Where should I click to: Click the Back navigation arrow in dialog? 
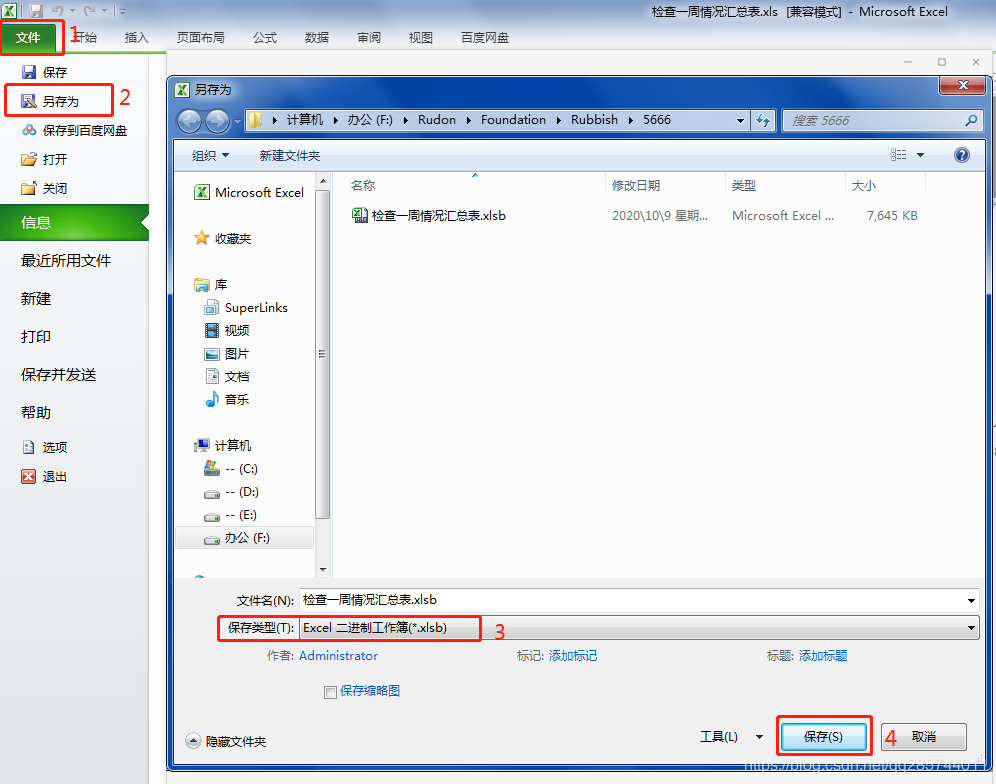pos(189,121)
